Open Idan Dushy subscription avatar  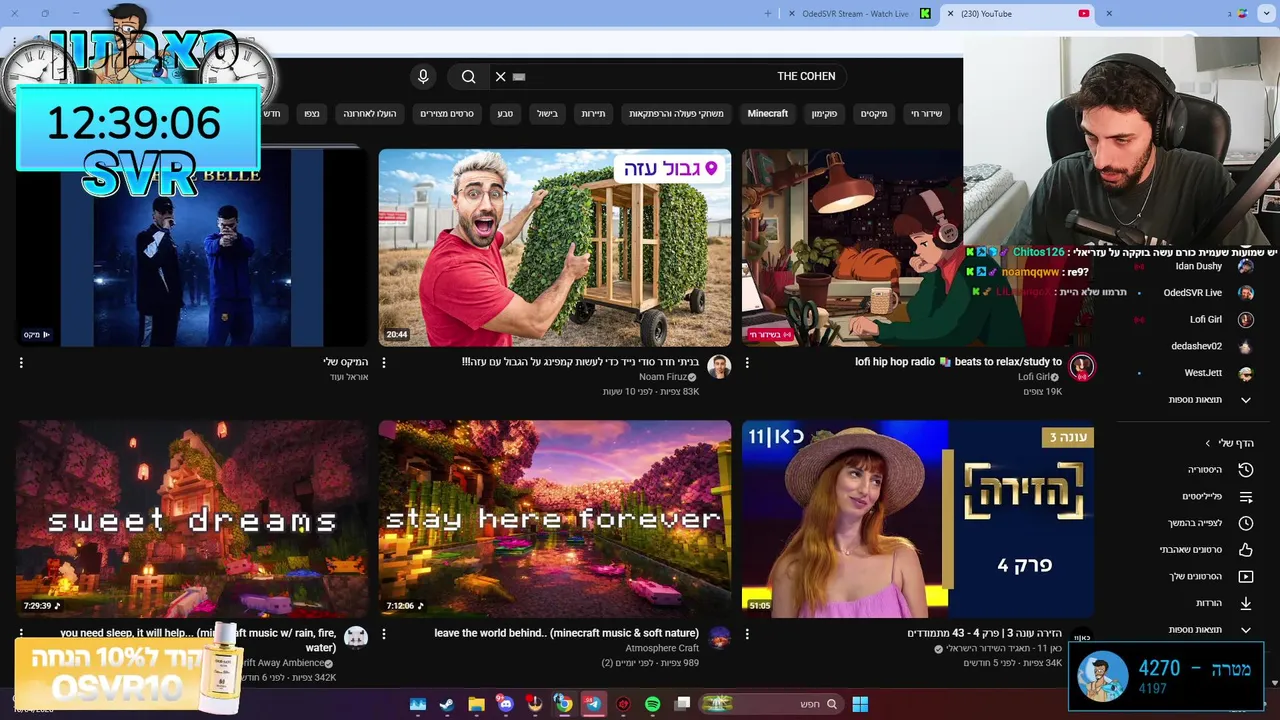tap(1245, 266)
